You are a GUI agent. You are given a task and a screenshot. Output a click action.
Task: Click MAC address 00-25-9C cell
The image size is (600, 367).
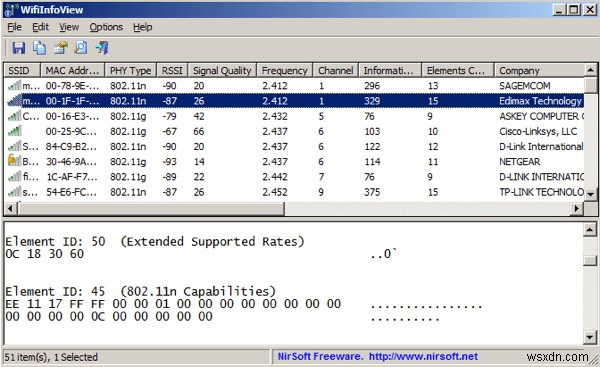[71, 131]
